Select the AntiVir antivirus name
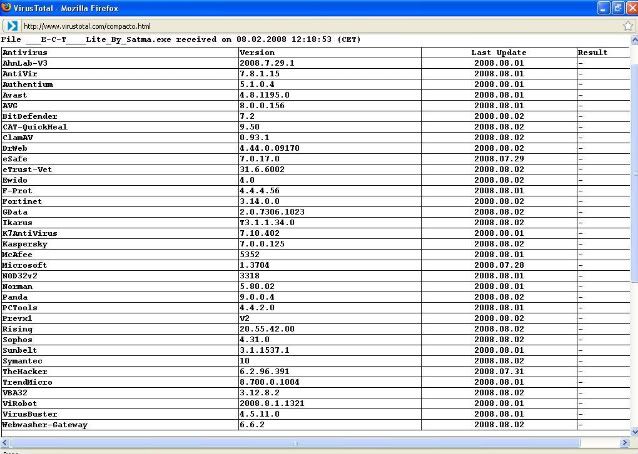Viewport: 638px width, 454px height. [20, 74]
